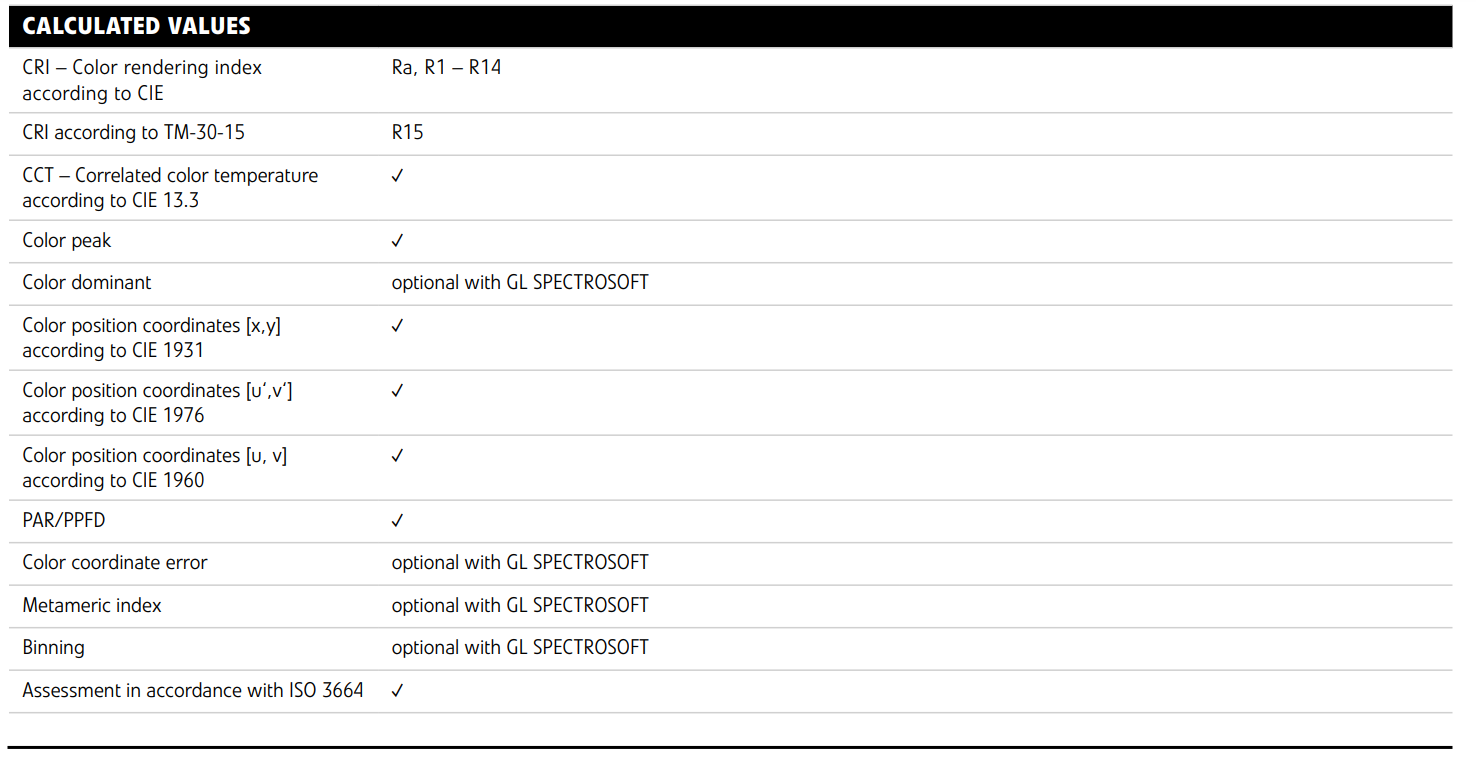Screen dimensions: 1476x758
Task: Click the 'Binning' row label
Action: [x=54, y=648]
